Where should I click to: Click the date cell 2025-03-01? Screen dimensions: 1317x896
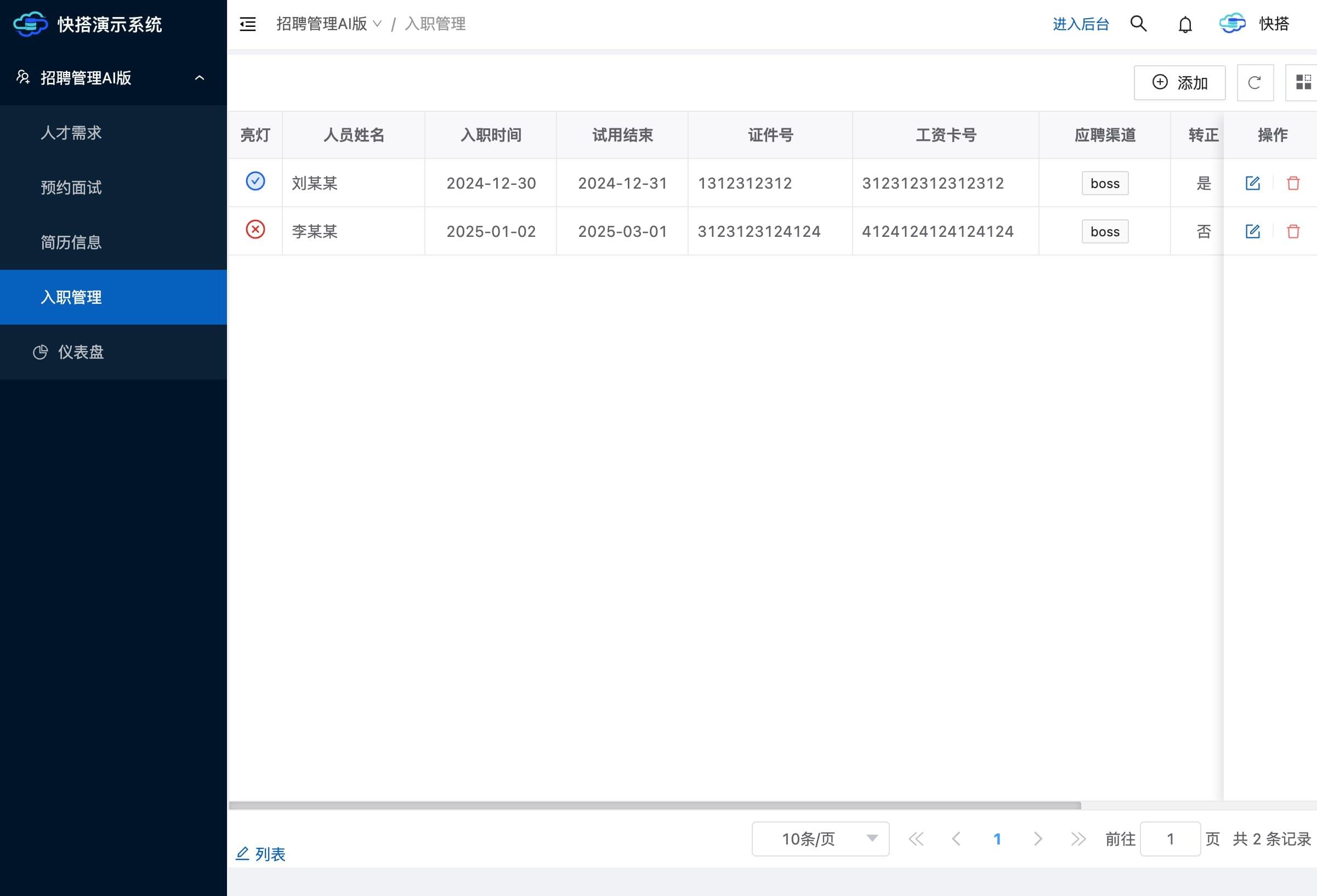(x=622, y=231)
